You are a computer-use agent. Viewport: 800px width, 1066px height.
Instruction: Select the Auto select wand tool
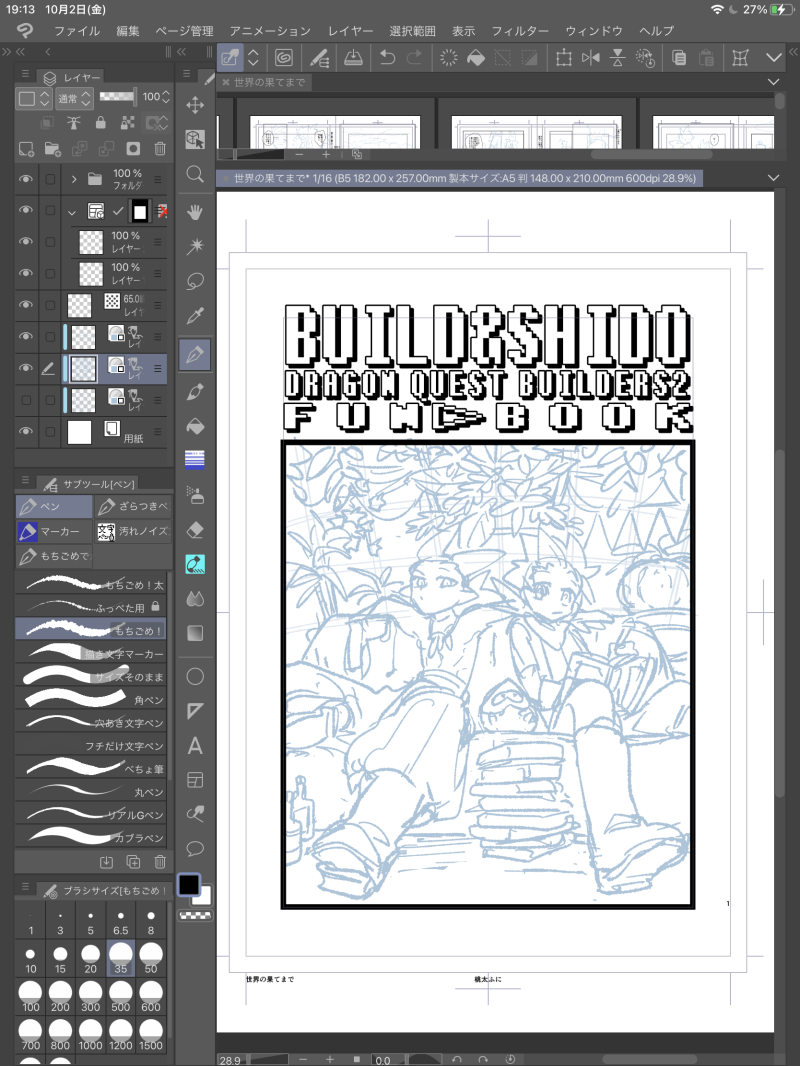click(195, 245)
